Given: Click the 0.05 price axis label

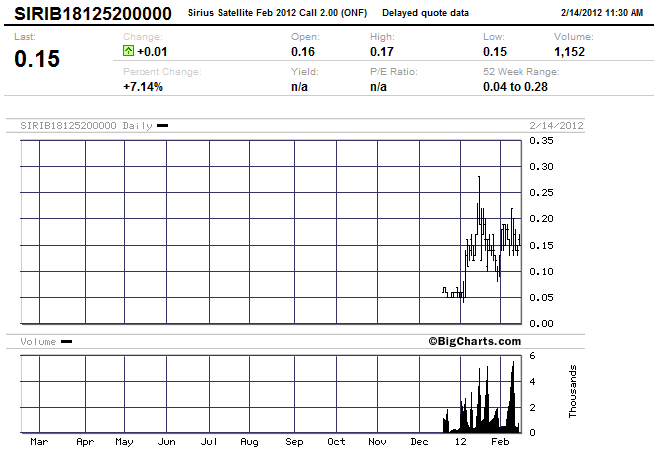Looking at the screenshot, I should click(541, 297).
